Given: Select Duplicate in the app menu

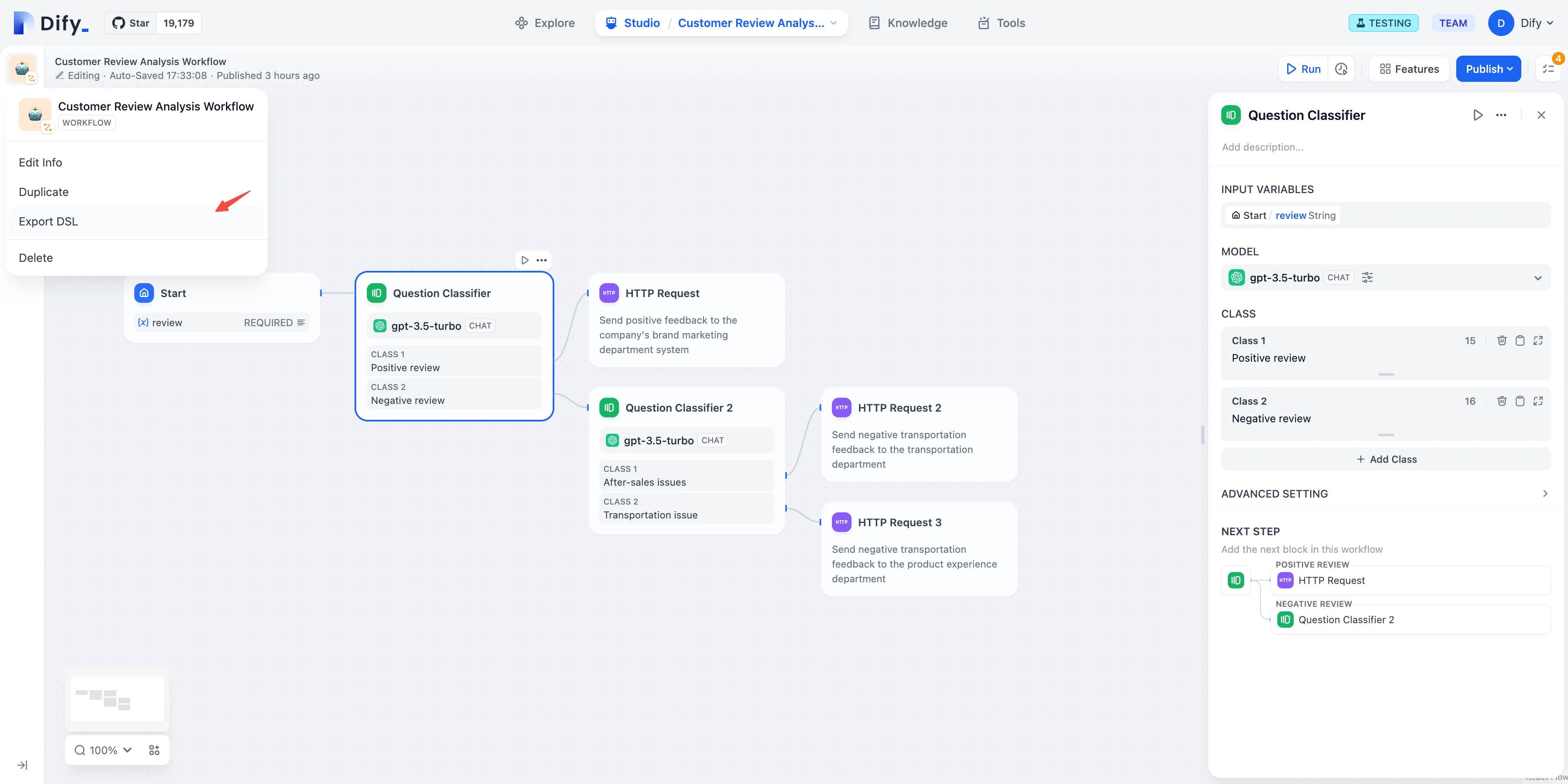Looking at the screenshot, I should coord(43,191).
